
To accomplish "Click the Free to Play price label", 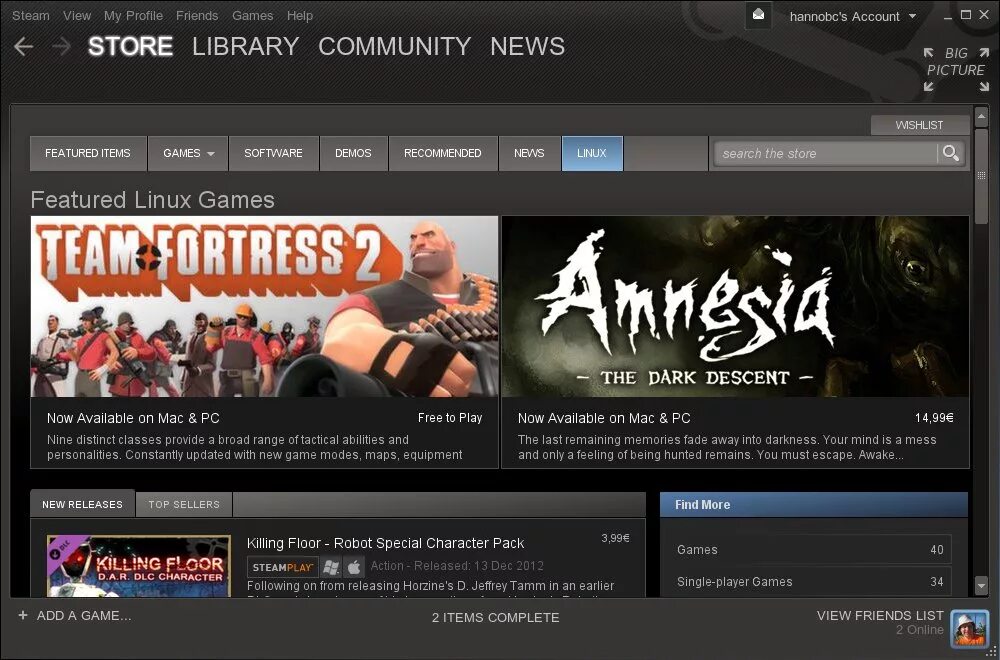I will 450,418.
